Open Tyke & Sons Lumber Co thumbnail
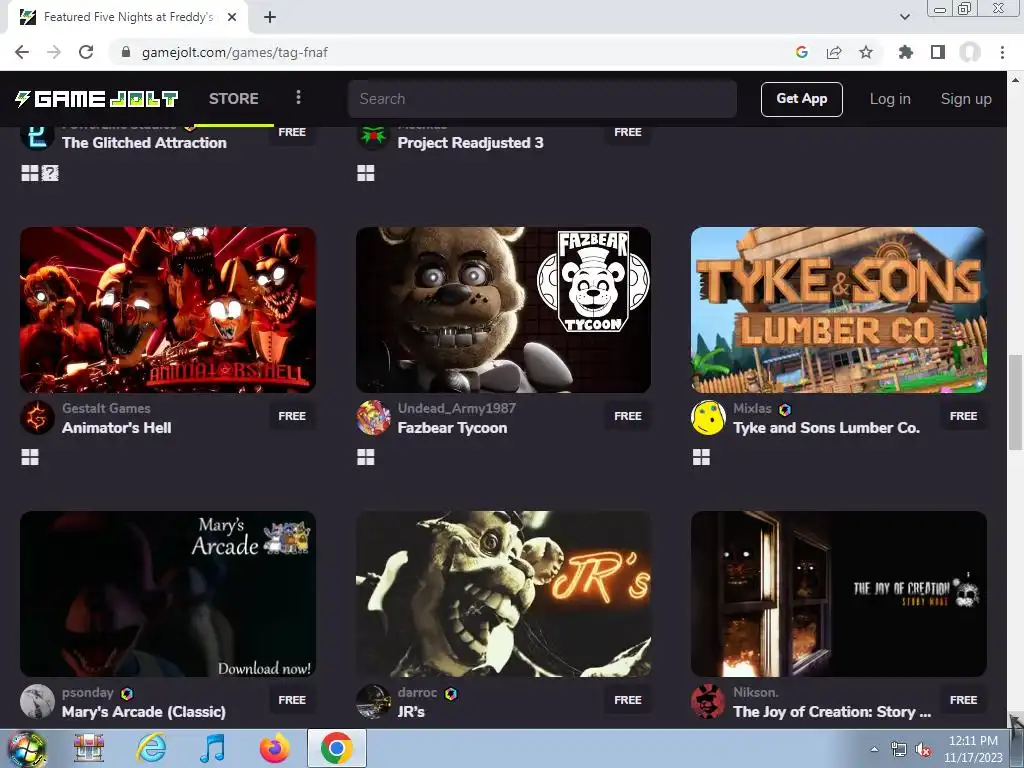Screen dimensions: 1024x768 coord(839,310)
